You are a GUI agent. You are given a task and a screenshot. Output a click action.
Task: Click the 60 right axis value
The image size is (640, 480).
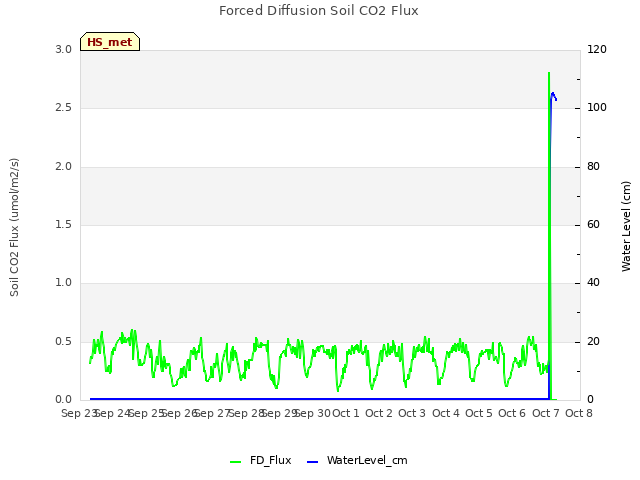[593, 224]
